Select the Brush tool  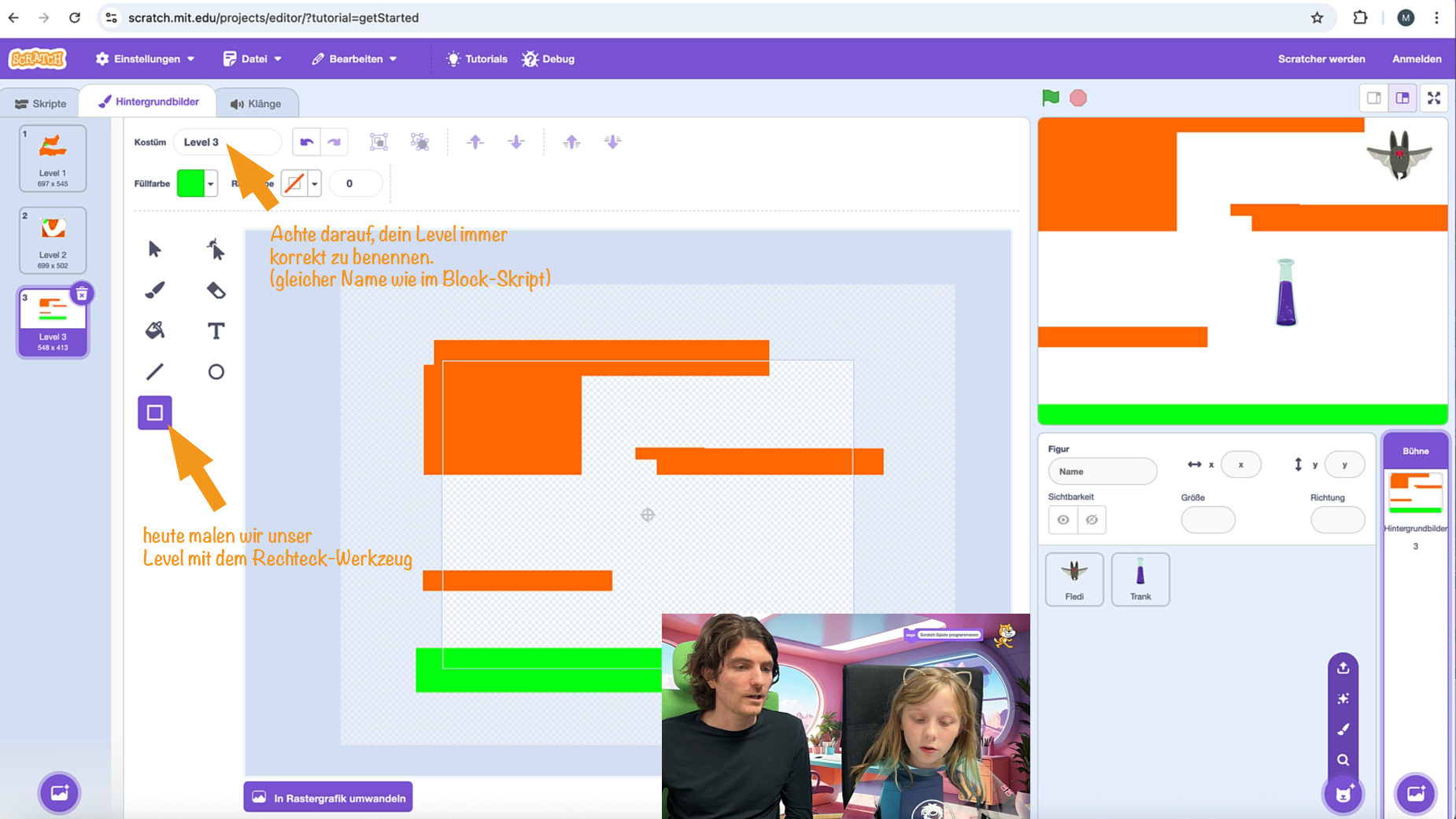155,290
